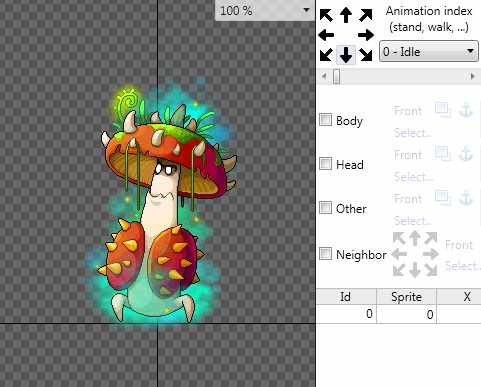
Task: Select the down-left direction arrow
Action: pos(326,54)
